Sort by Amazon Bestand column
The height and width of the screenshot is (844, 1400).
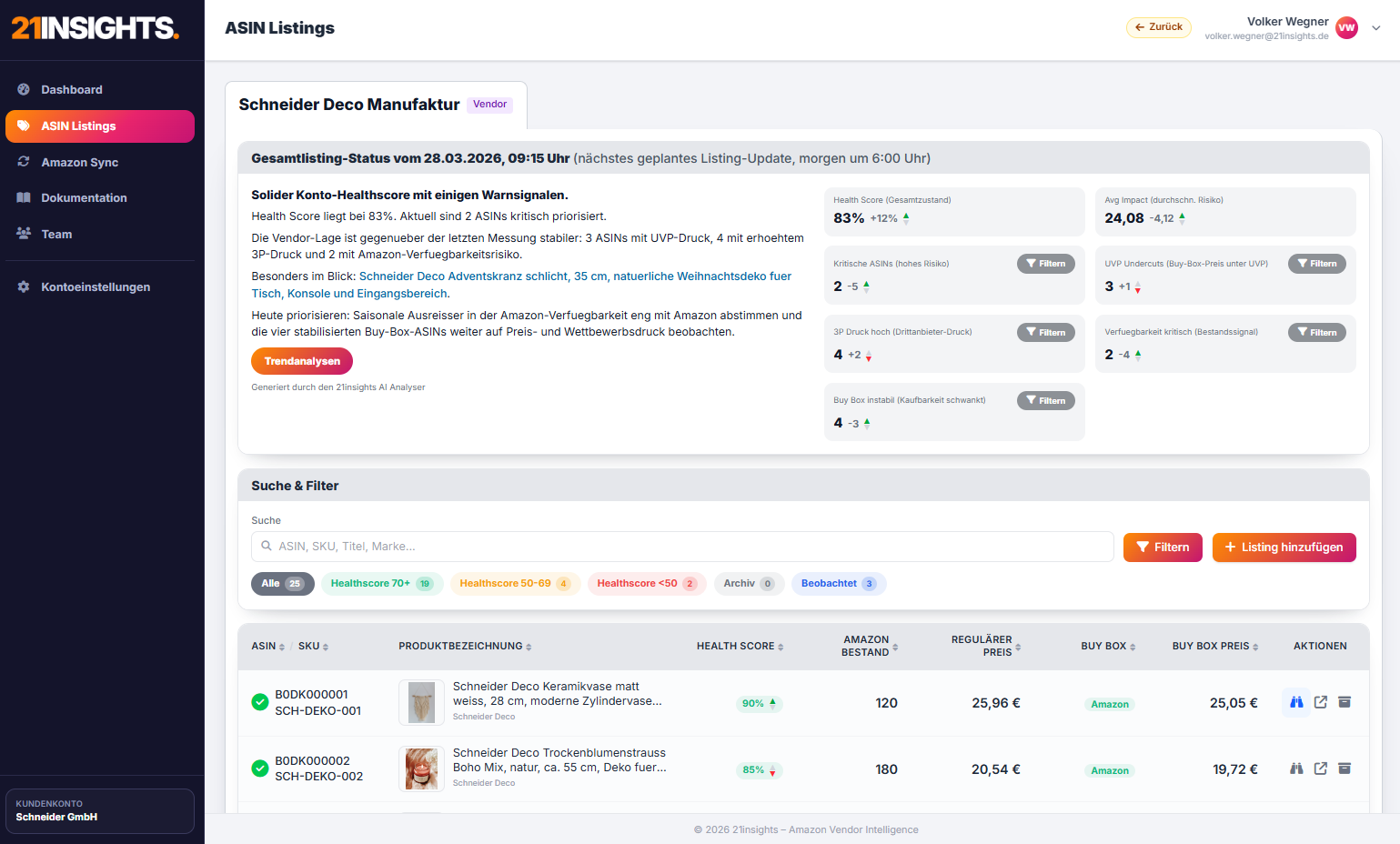tap(870, 646)
